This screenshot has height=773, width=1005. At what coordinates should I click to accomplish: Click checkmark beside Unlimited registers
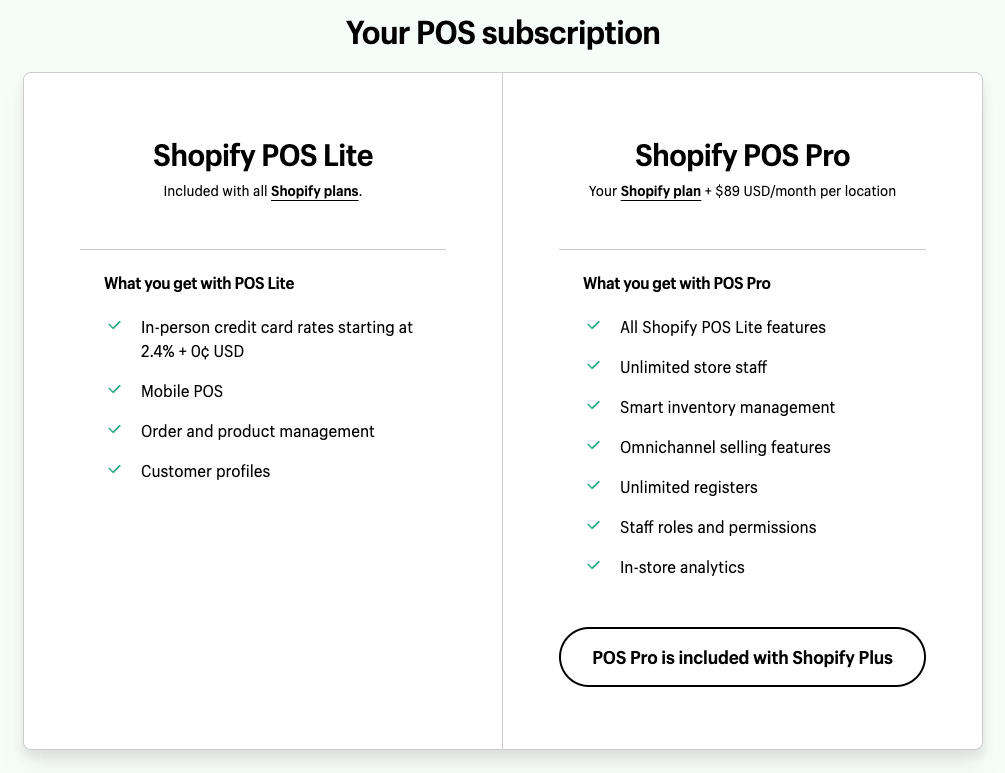tap(594, 486)
